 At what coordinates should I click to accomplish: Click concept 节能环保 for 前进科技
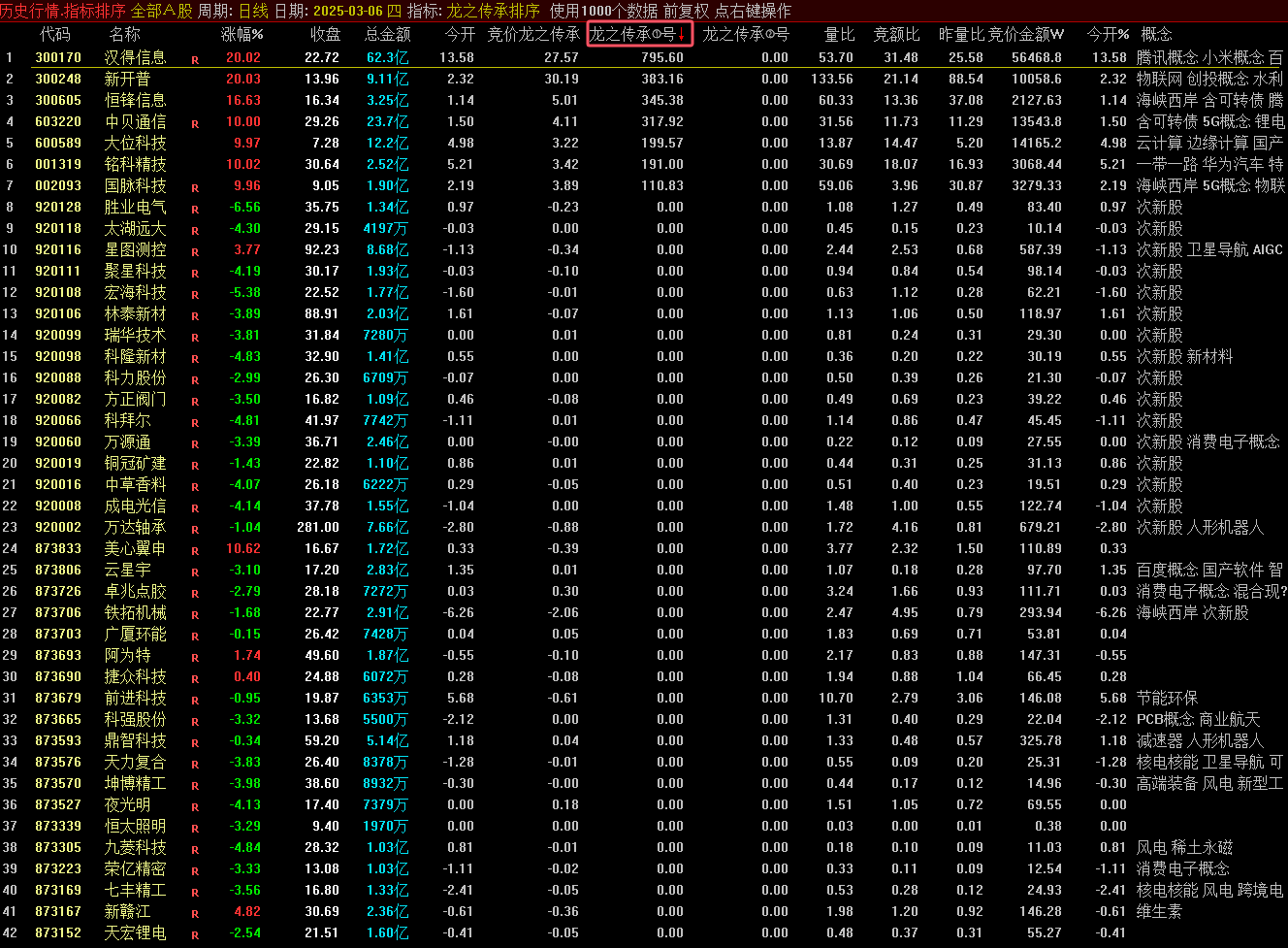pos(1167,698)
